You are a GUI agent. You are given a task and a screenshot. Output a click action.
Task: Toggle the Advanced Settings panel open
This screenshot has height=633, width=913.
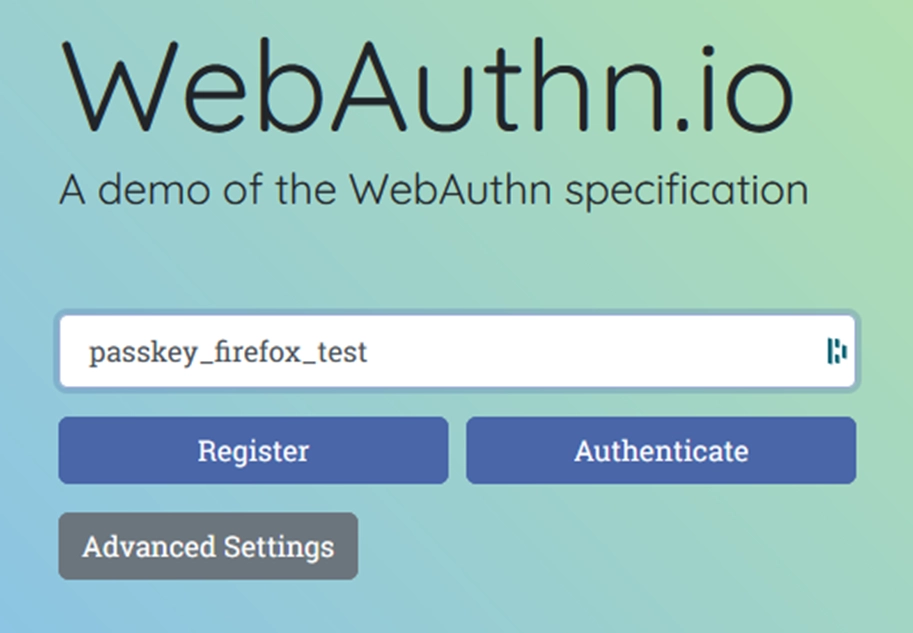[208, 547]
